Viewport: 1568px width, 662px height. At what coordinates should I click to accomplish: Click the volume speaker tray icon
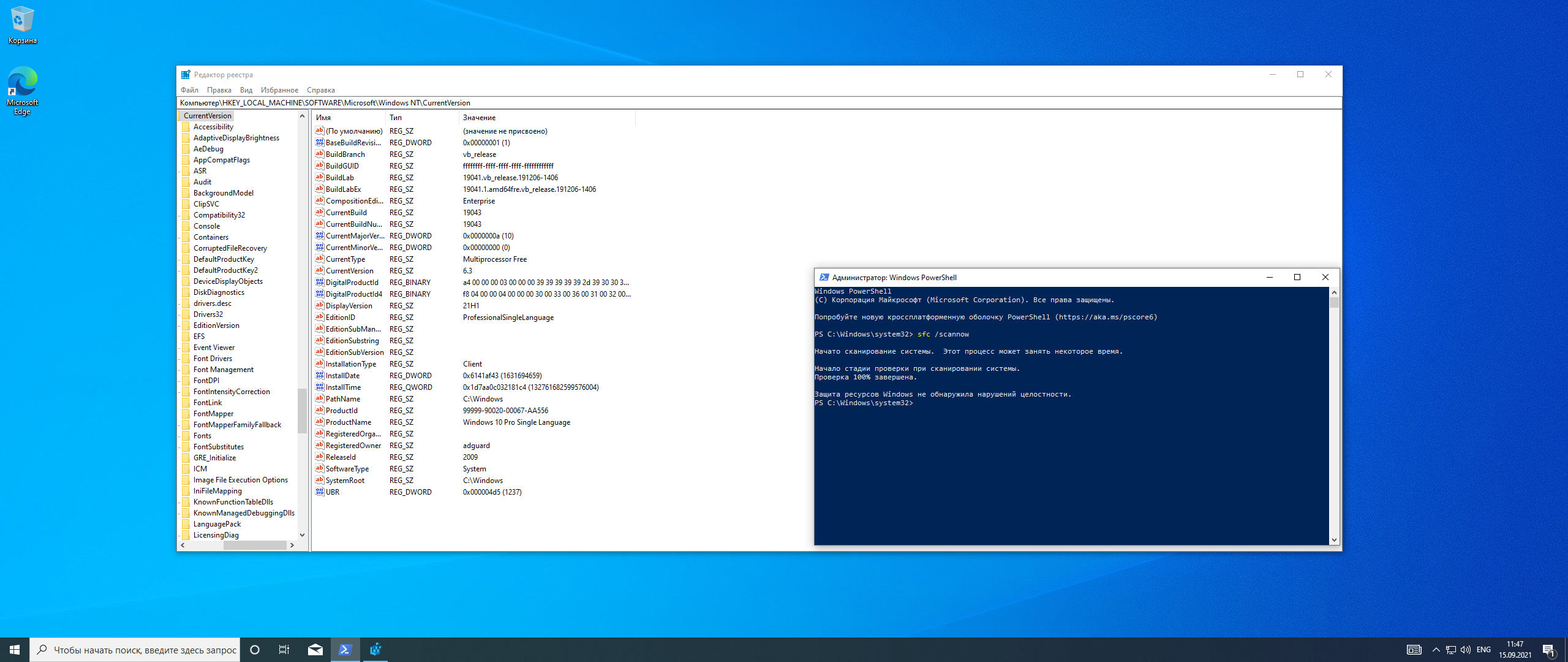[1465, 650]
